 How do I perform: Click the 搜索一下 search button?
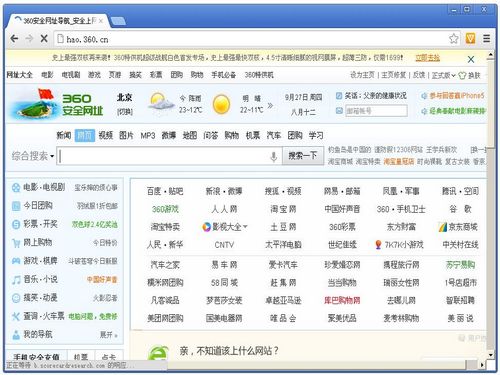pos(303,156)
